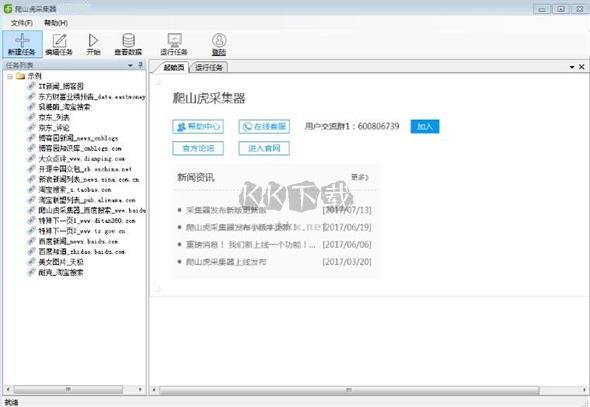The height and width of the screenshot is (407, 590).
Task: Click the main pane scrollbar left arrow
Action: pyautogui.click(x=154, y=390)
